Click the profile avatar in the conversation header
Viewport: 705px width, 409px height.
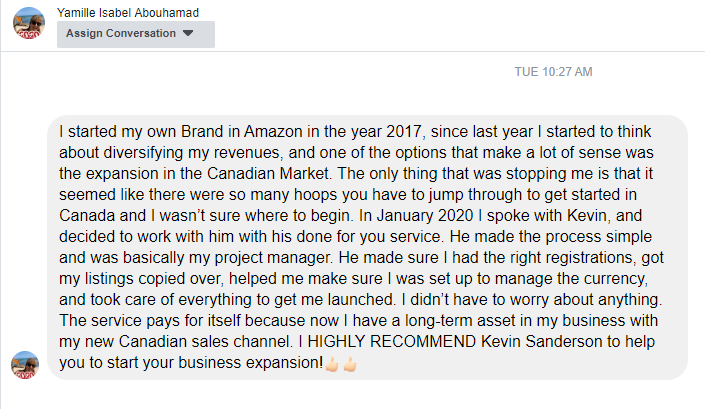coord(28,24)
